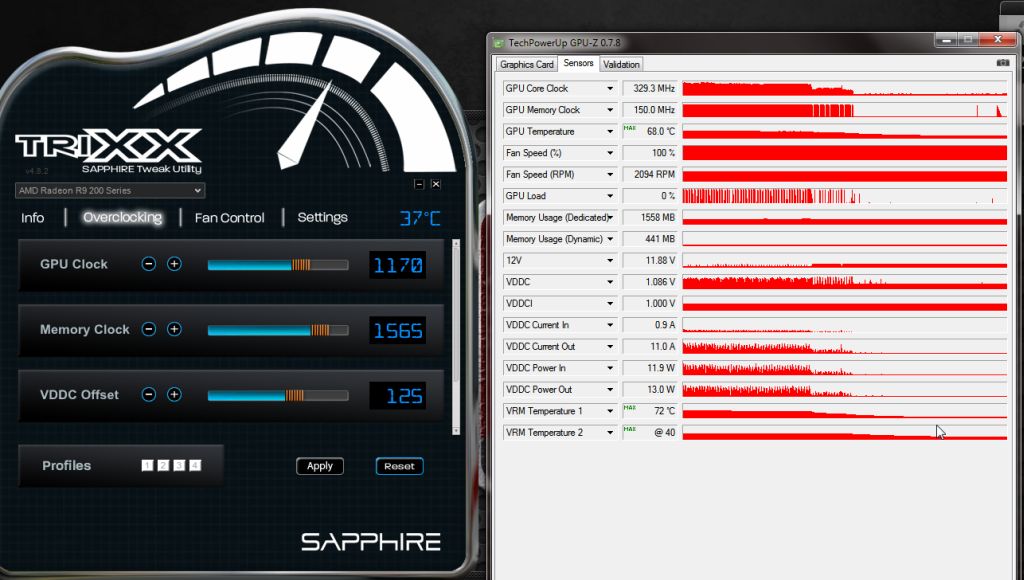Decrease GPU Clock with the minus button

[149, 264]
